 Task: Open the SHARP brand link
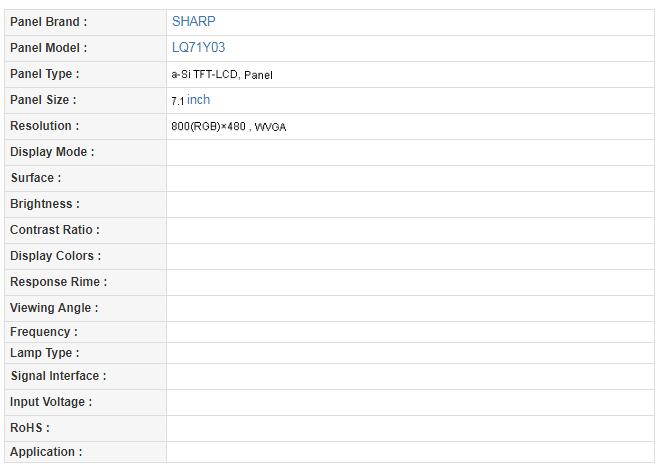click(193, 21)
